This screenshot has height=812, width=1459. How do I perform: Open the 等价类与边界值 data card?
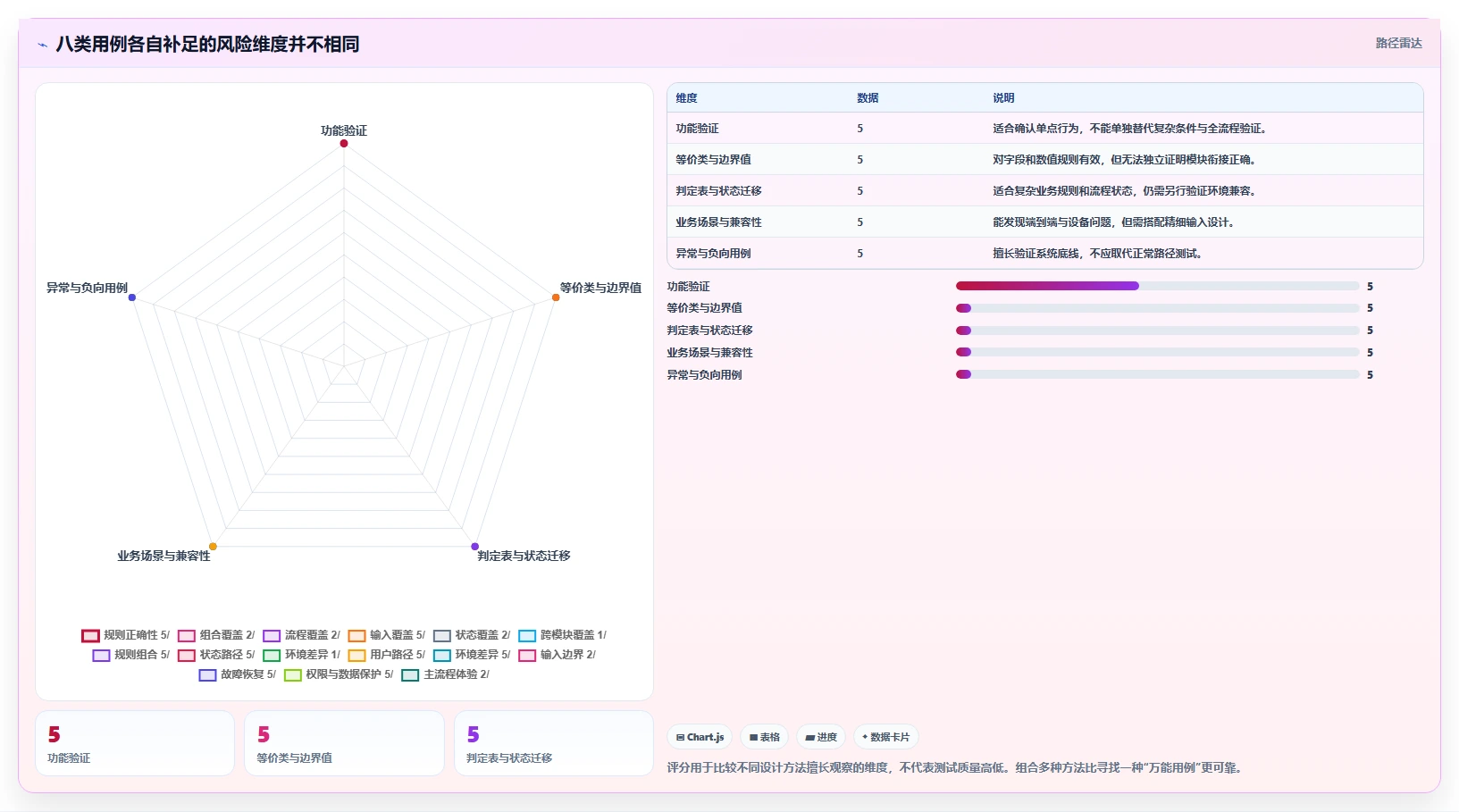(344, 743)
